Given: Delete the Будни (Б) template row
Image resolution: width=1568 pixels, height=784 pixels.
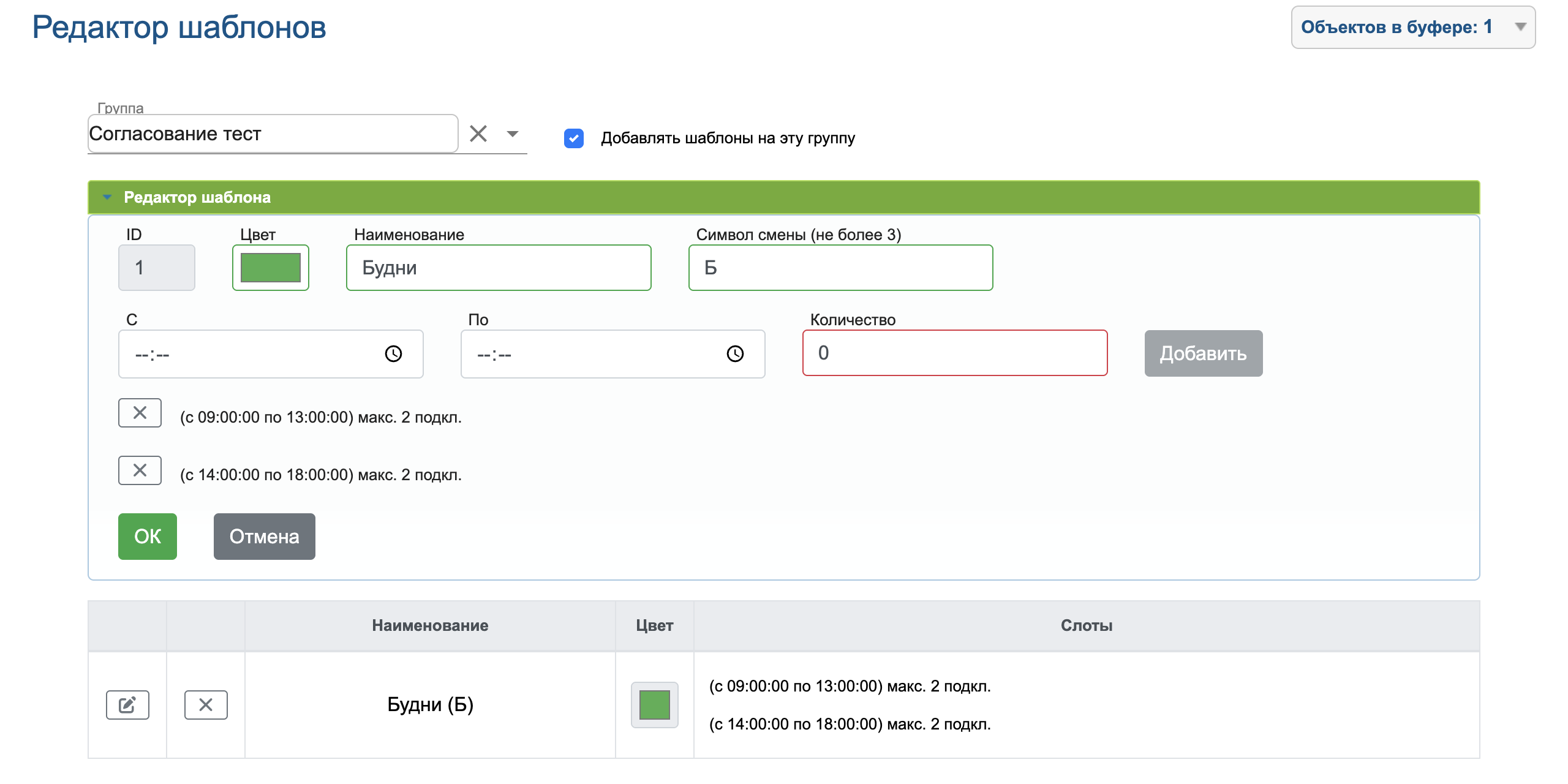Looking at the screenshot, I should [x=206, y=705].
